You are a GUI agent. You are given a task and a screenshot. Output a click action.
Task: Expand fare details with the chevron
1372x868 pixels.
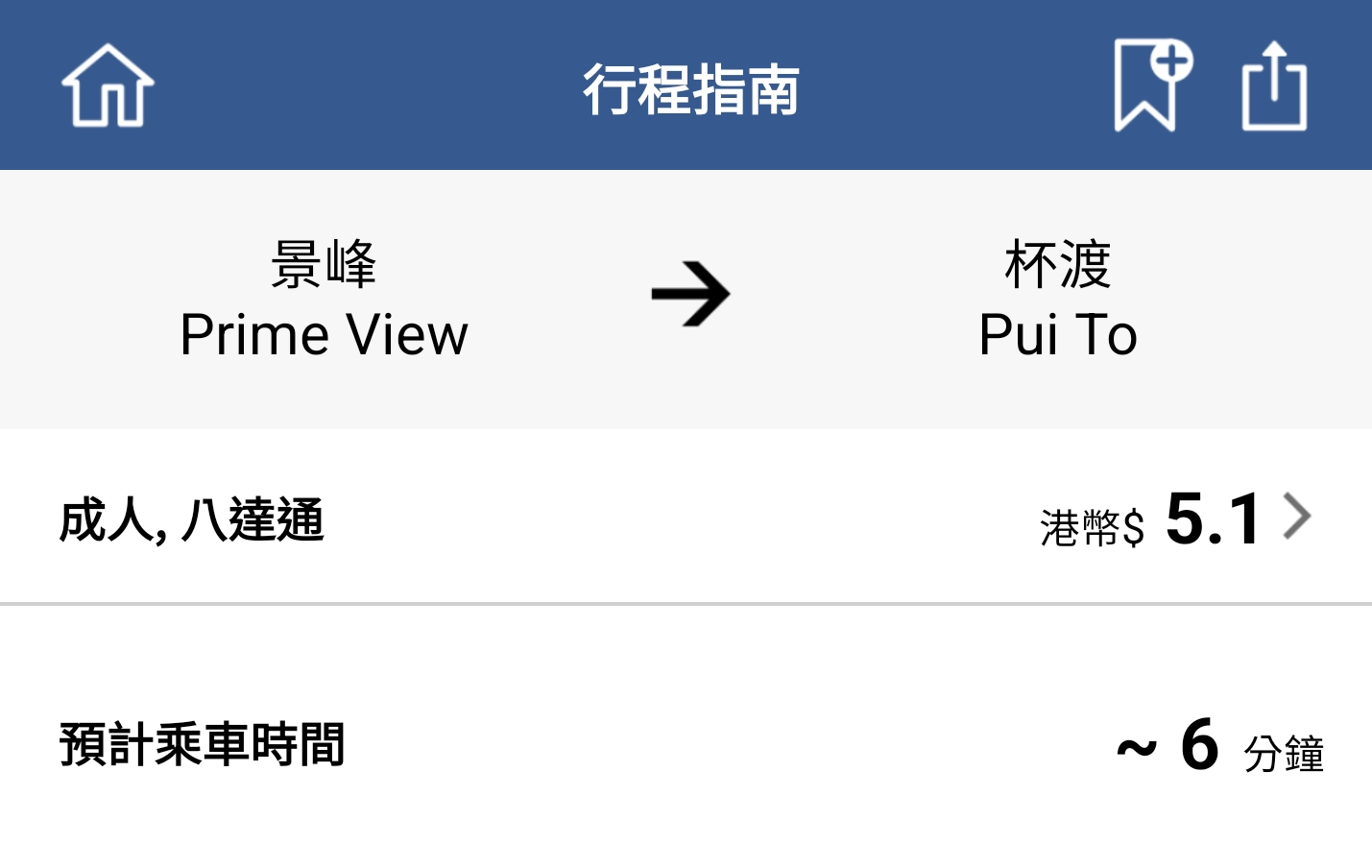pyautogui.click(x=1297, y=517)
